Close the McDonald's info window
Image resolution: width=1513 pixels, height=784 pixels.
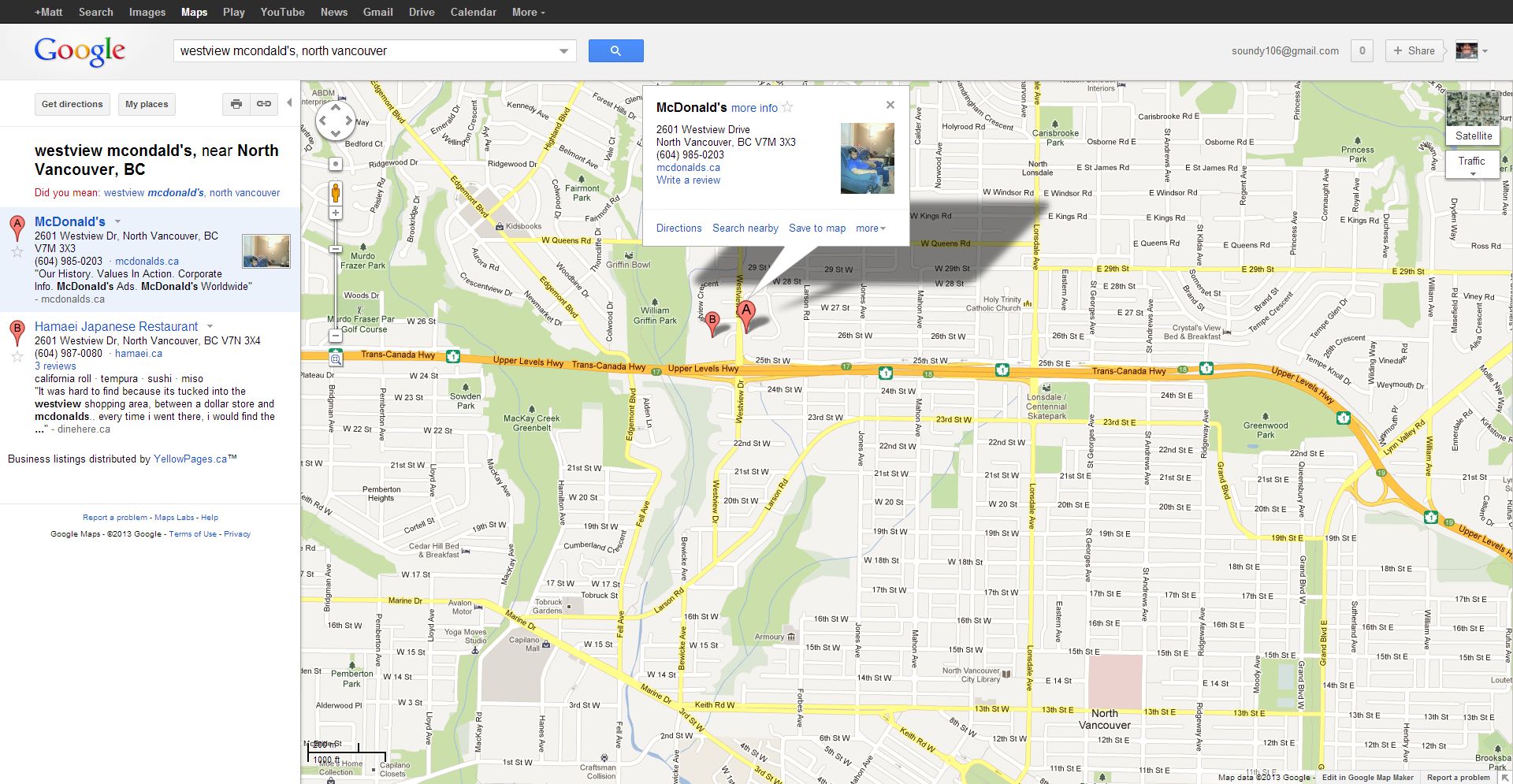pyautogui.click(x=890, y=105)
